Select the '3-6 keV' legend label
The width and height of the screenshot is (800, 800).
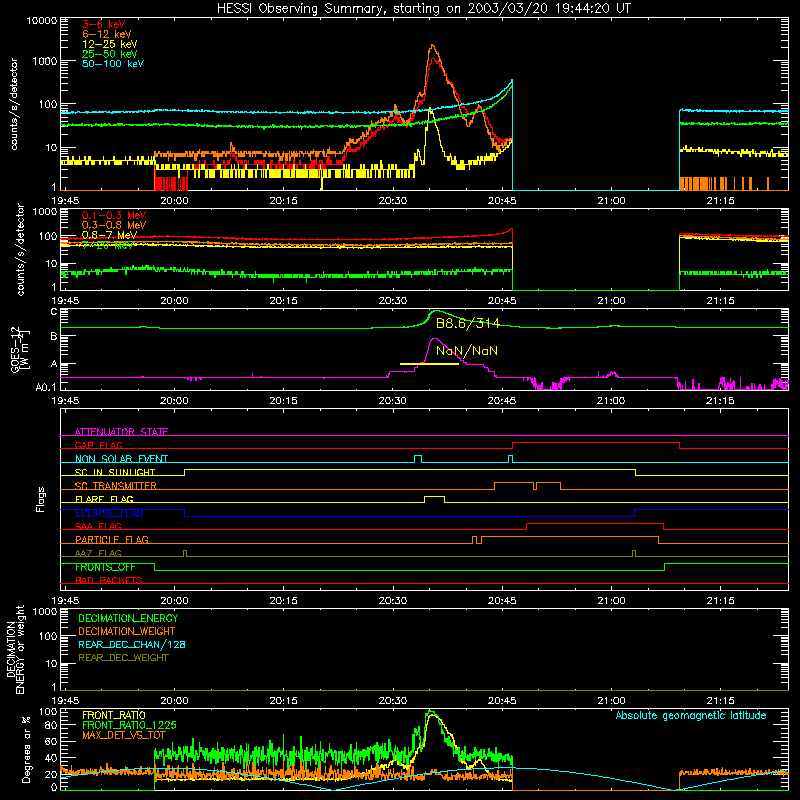tap(103, 24)
